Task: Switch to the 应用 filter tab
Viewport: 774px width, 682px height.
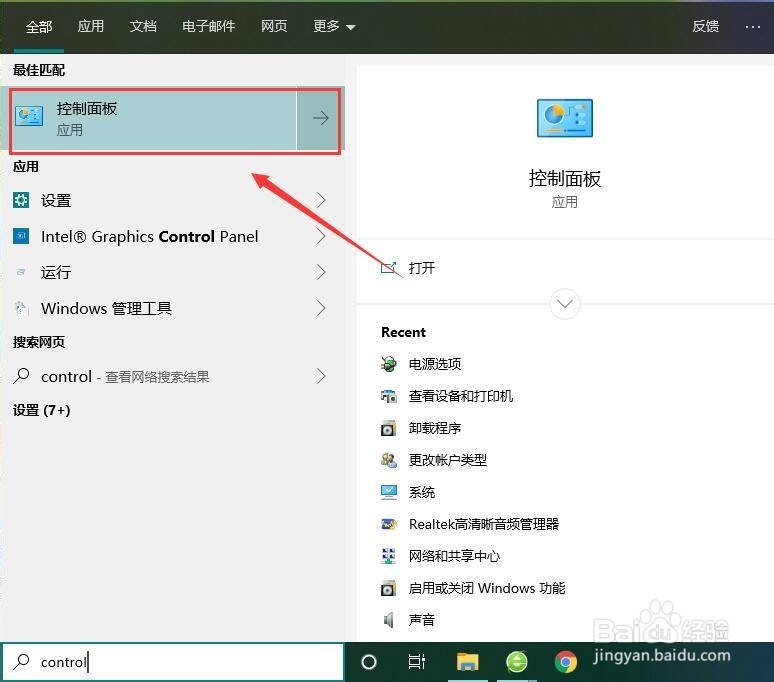Action: point(91,26)
